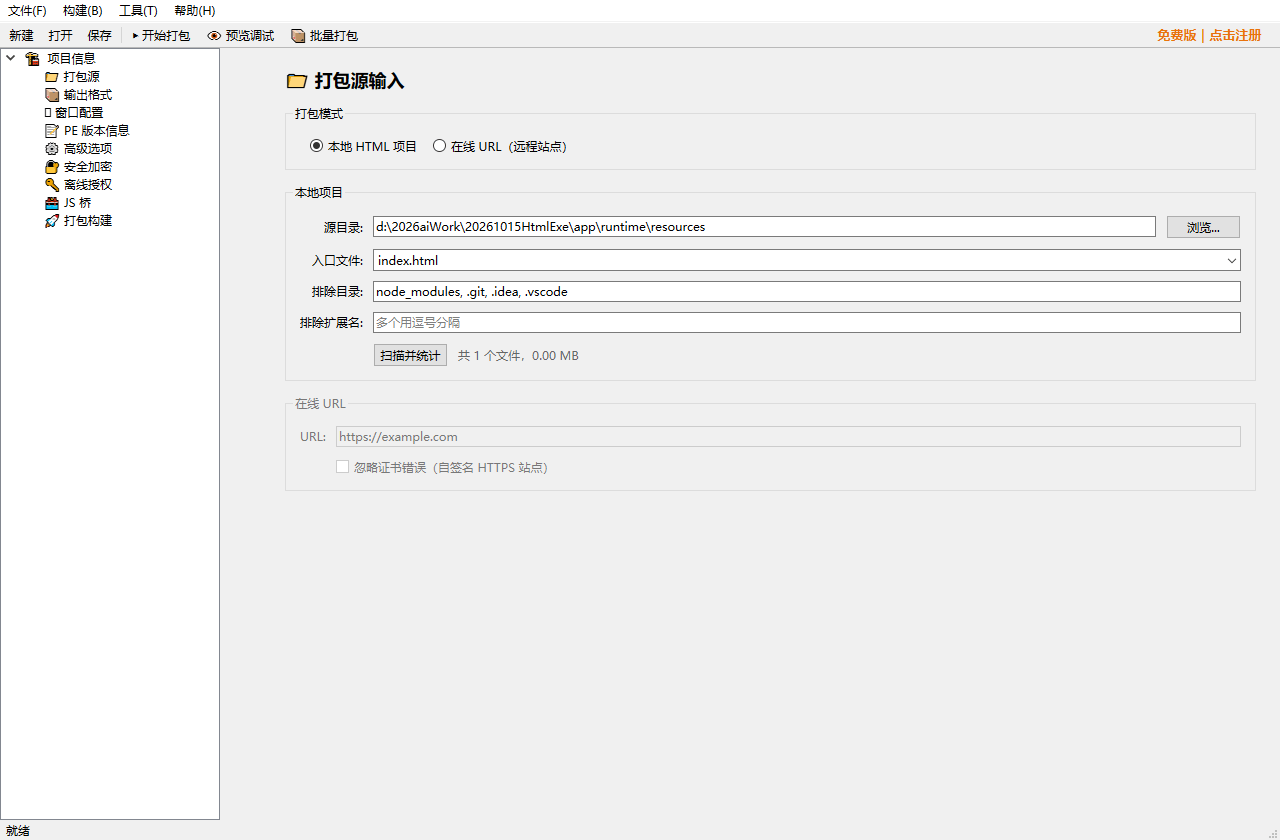
Task: Open the 工具(T) menu
Action: [x=138, y=11]
